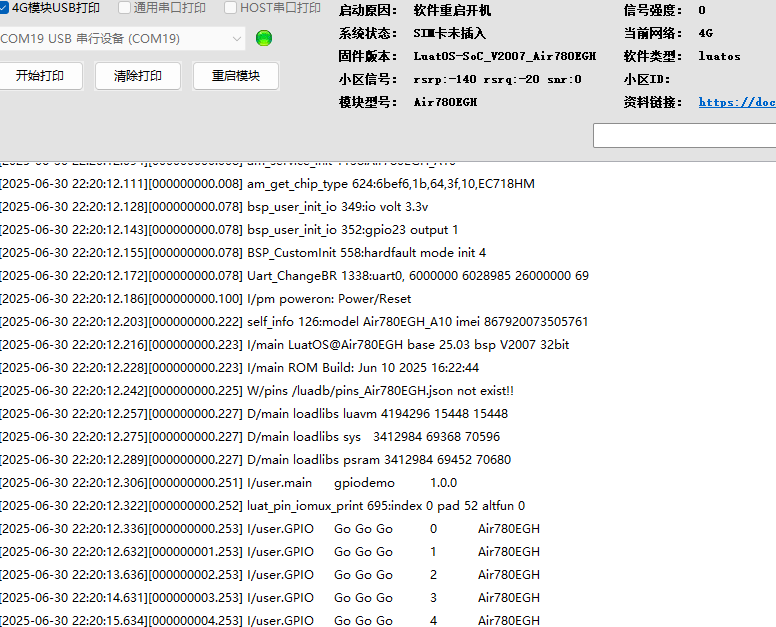Select the 'ROM Build: Jun 10 2025' line

240,368
